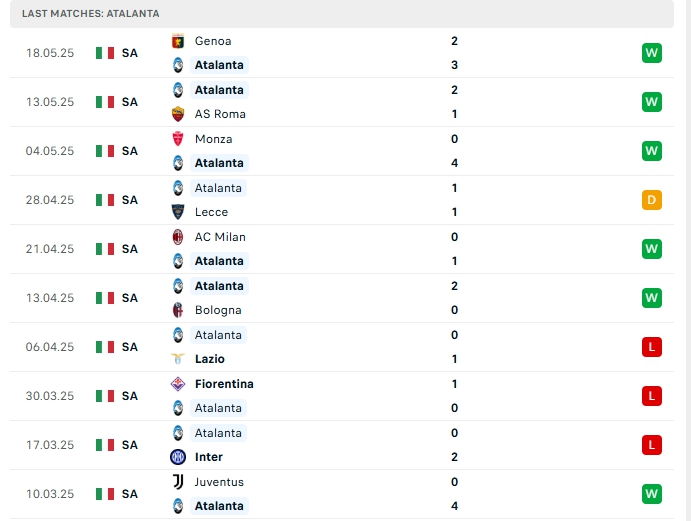
Task: Click the Fiorentina crest icon
Action: point(178,384)
